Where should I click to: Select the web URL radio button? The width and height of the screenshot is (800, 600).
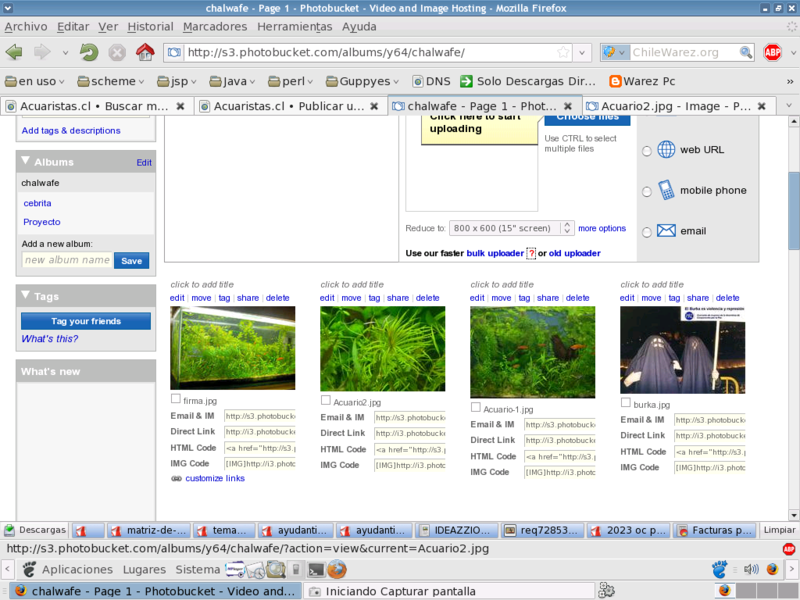point(646,150)
